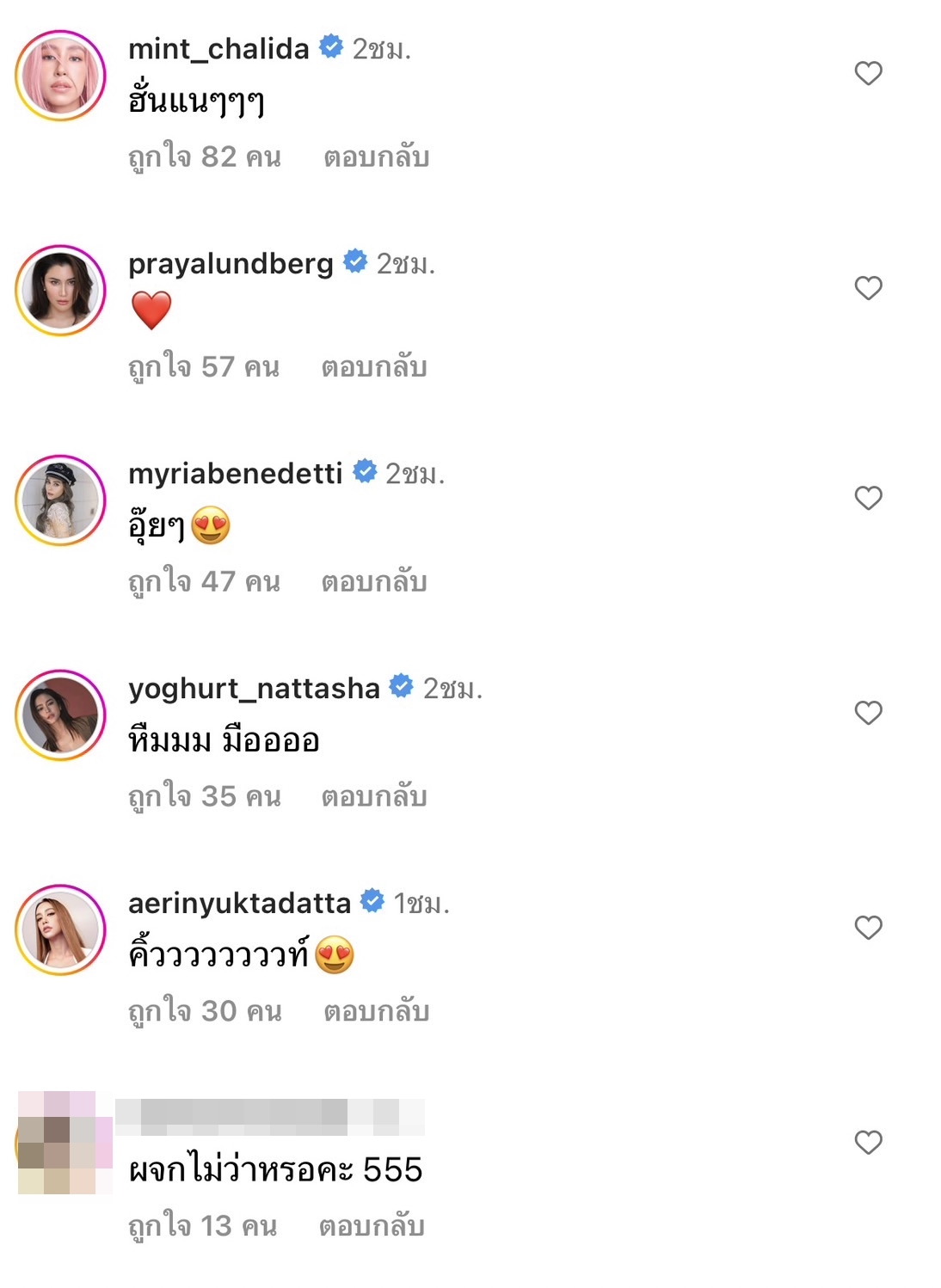Open aerinyuktadatta's profile avatar

(60, 930)
